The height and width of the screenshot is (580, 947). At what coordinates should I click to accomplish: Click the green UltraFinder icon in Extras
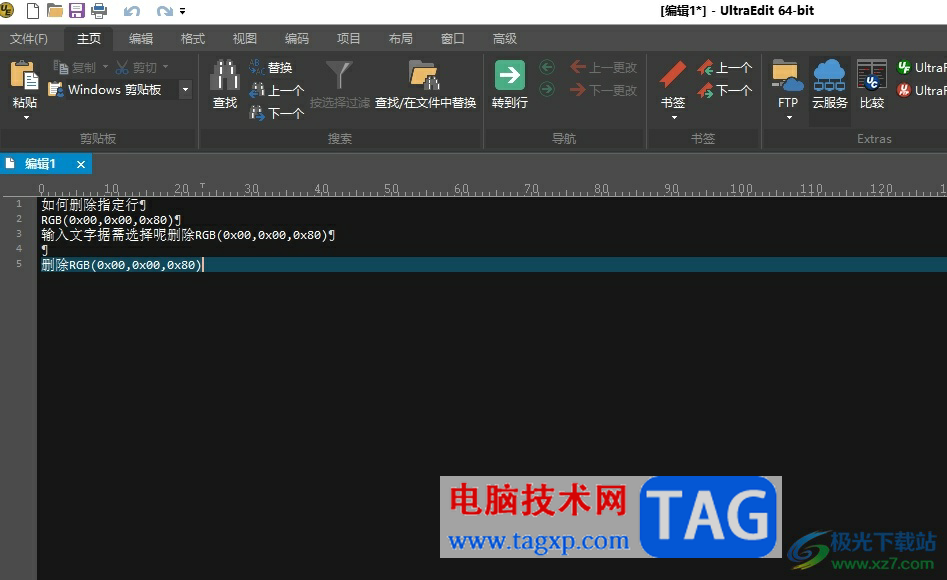904,67
